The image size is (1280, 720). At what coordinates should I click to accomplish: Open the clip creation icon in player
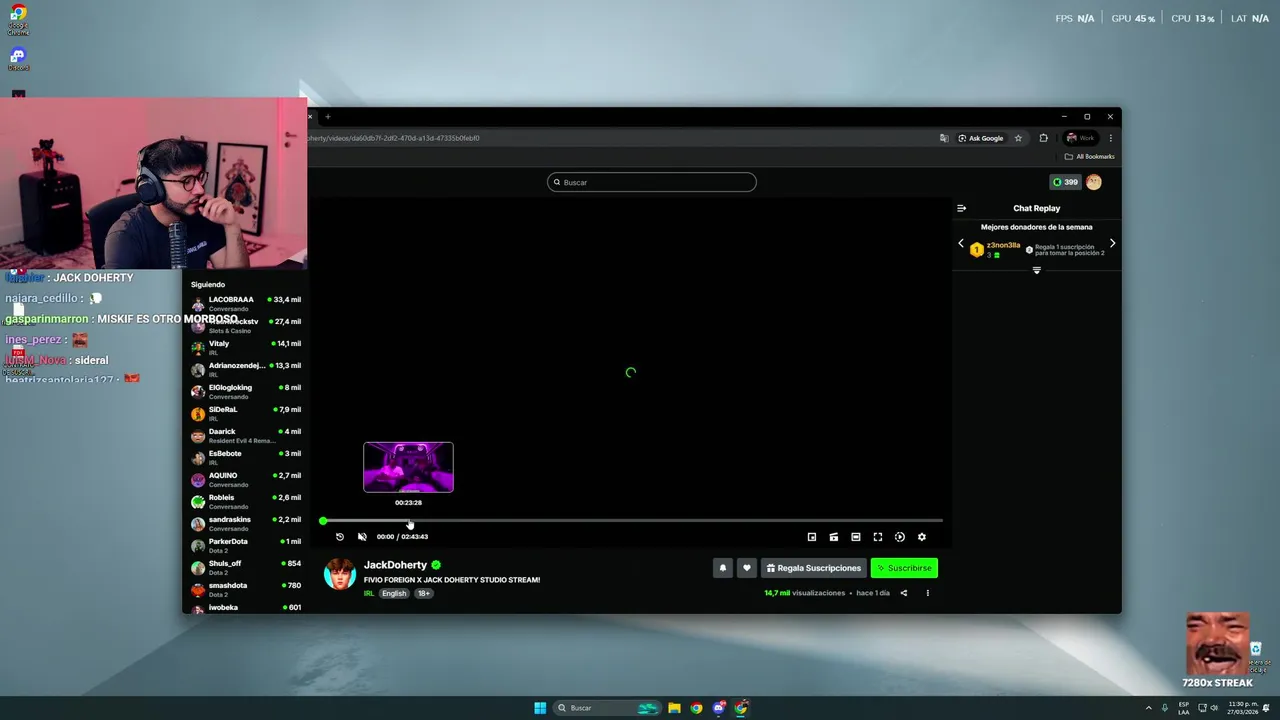click(834, 537)
